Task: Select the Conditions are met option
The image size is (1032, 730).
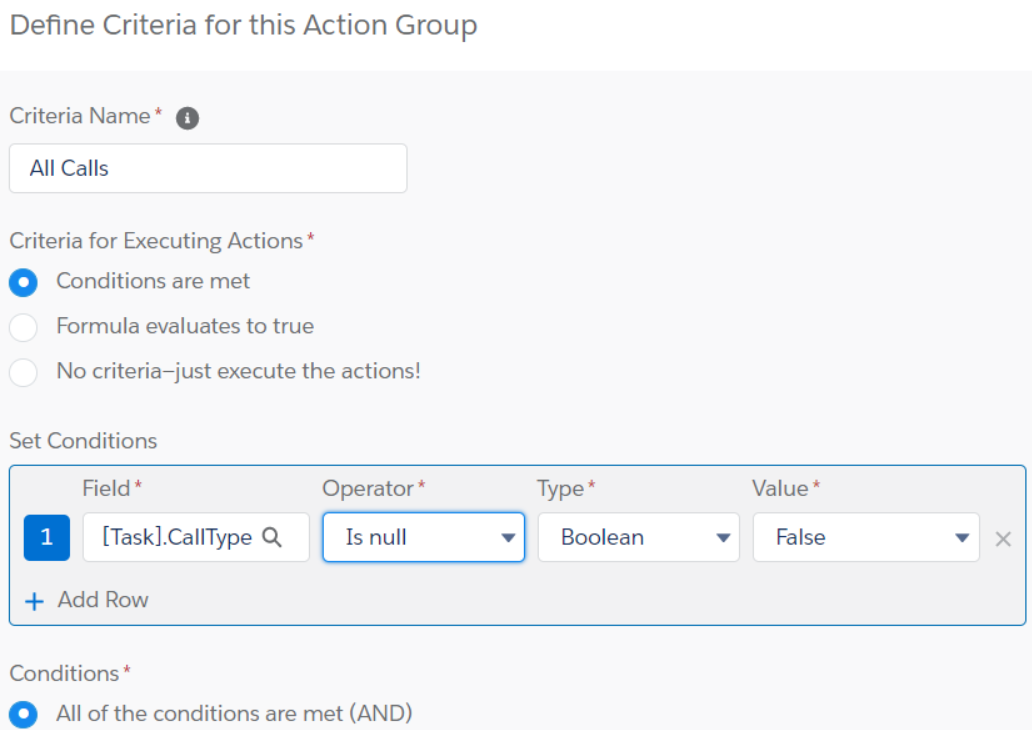Action: (x=23, y=282)
